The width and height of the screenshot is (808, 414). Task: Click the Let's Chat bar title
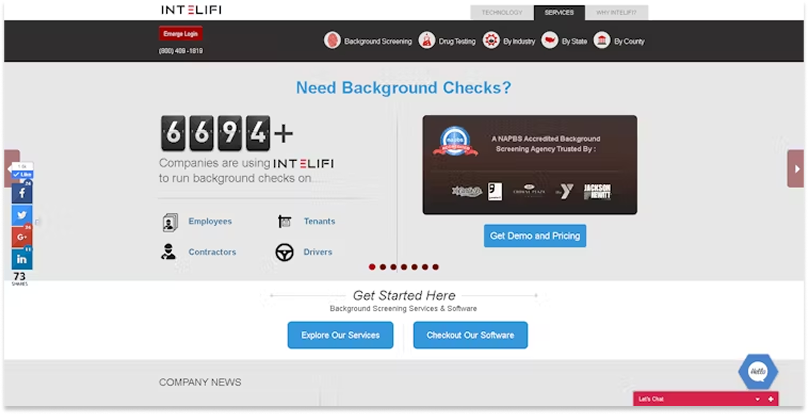coord(651,399)
